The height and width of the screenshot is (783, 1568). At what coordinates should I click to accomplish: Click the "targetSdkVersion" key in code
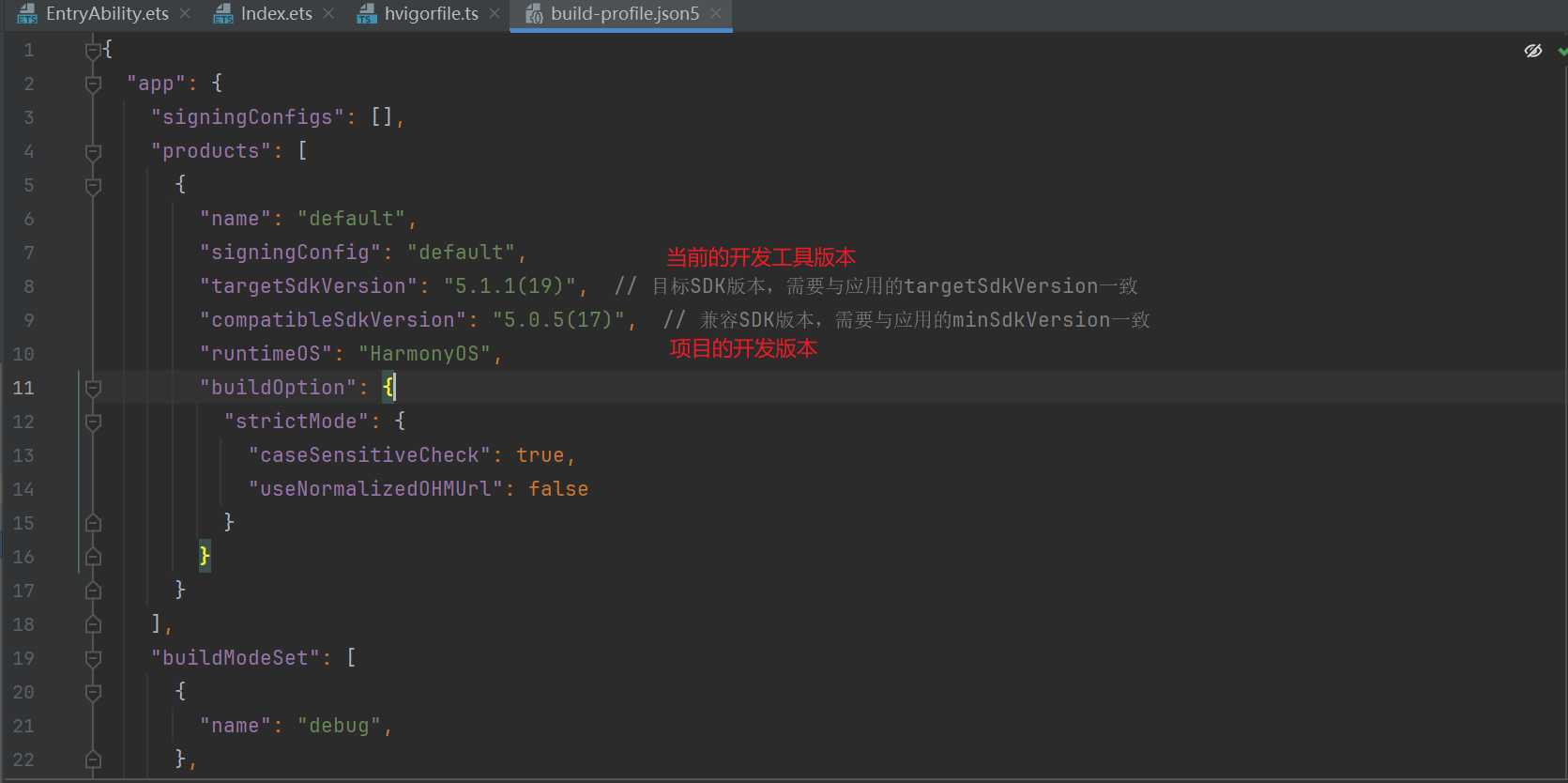(x=308, y=286)
